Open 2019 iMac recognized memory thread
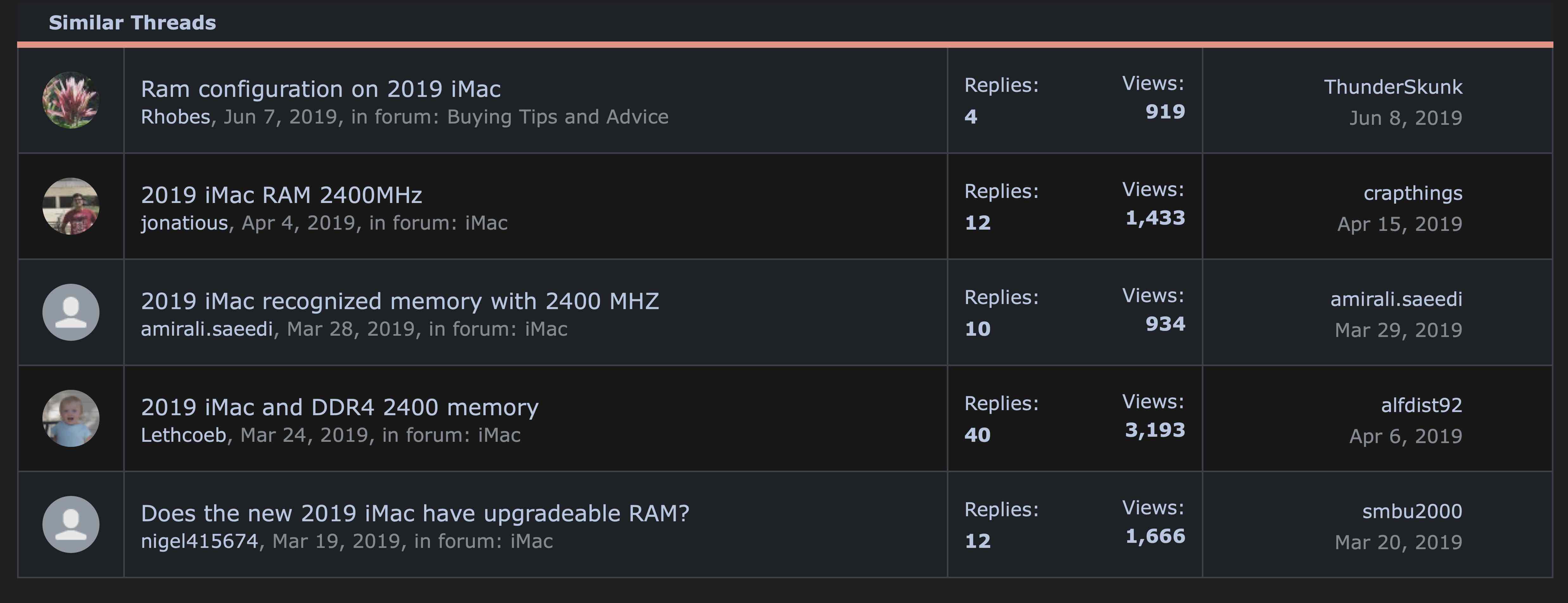Screen dimensions: 1568x603 400,301
